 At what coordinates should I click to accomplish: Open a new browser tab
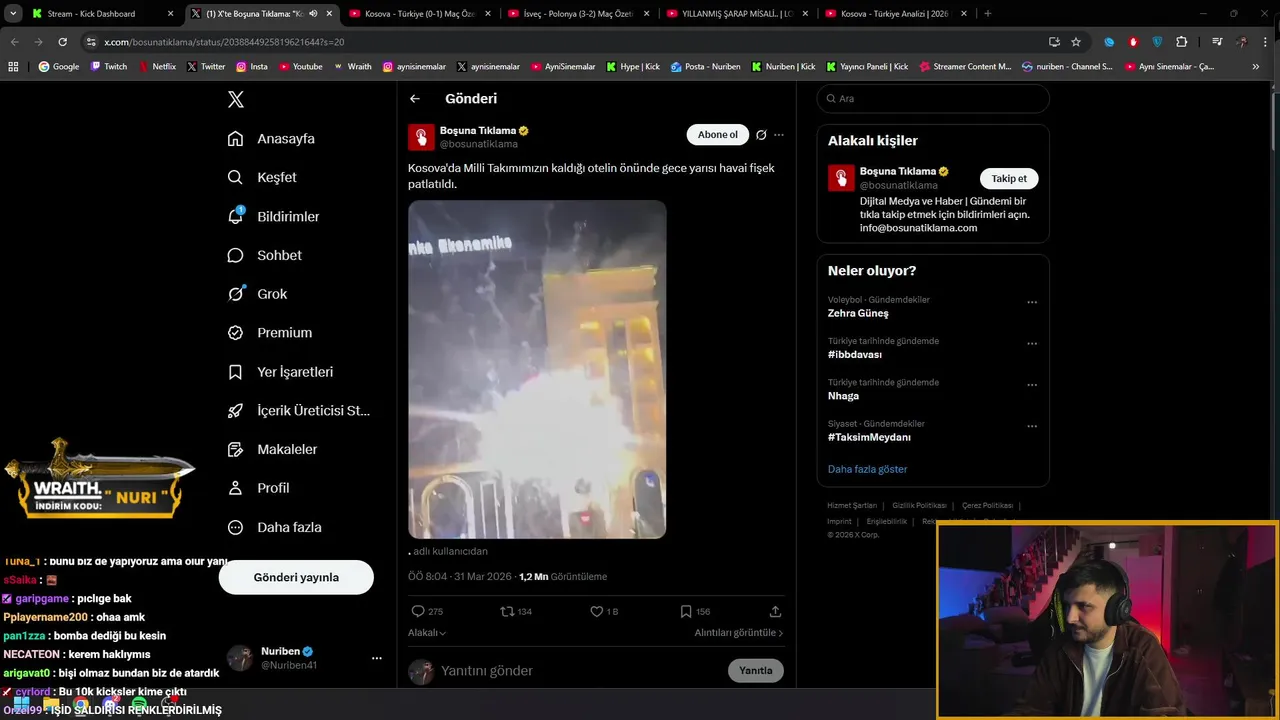coord(987,14)
